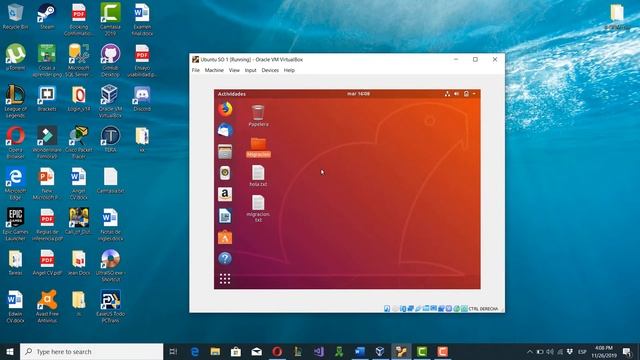The height and width of the screenshot is (360, 640).
Task: Open Thunderbird mail in the Ubuntu dock
Action: 225,131
